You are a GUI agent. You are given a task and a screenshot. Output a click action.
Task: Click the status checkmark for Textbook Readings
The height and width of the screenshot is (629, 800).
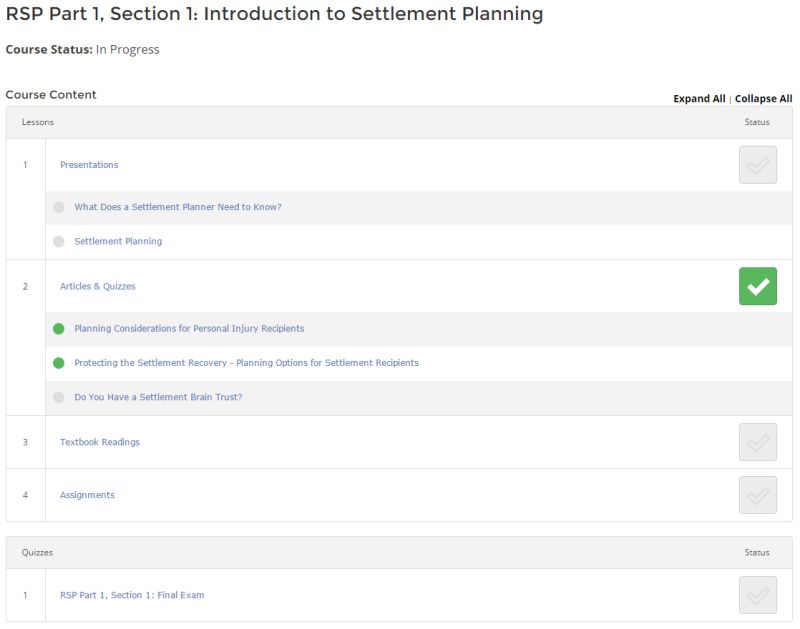pos(760,441)
